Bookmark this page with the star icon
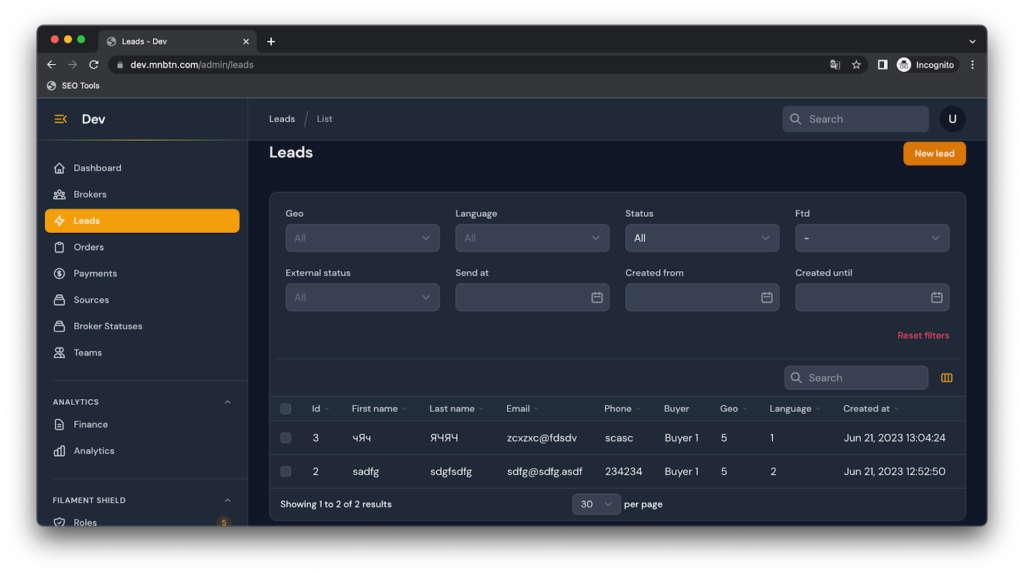This screenshot has height=575, width=1024. [856, 65]
